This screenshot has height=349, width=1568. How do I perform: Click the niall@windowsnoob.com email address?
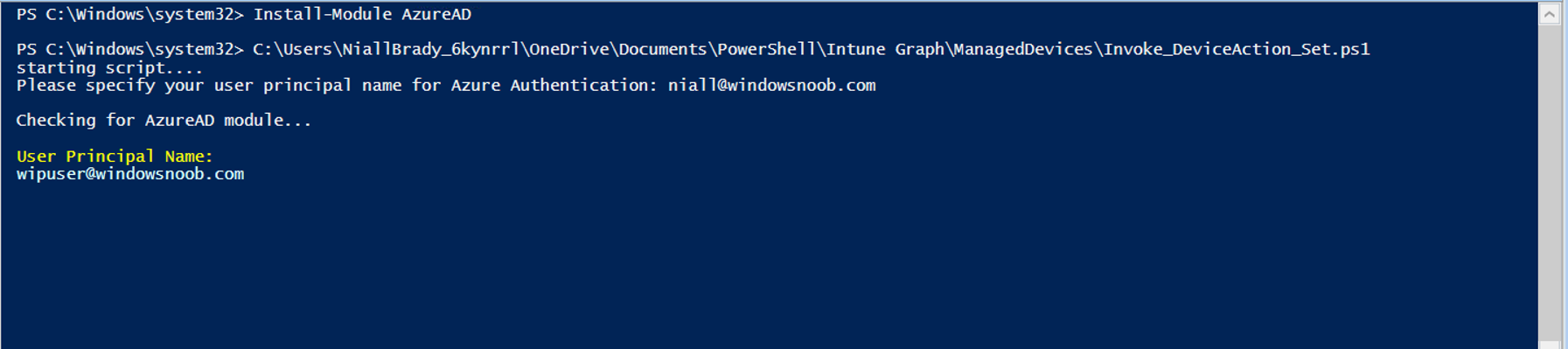click(771, 86)
